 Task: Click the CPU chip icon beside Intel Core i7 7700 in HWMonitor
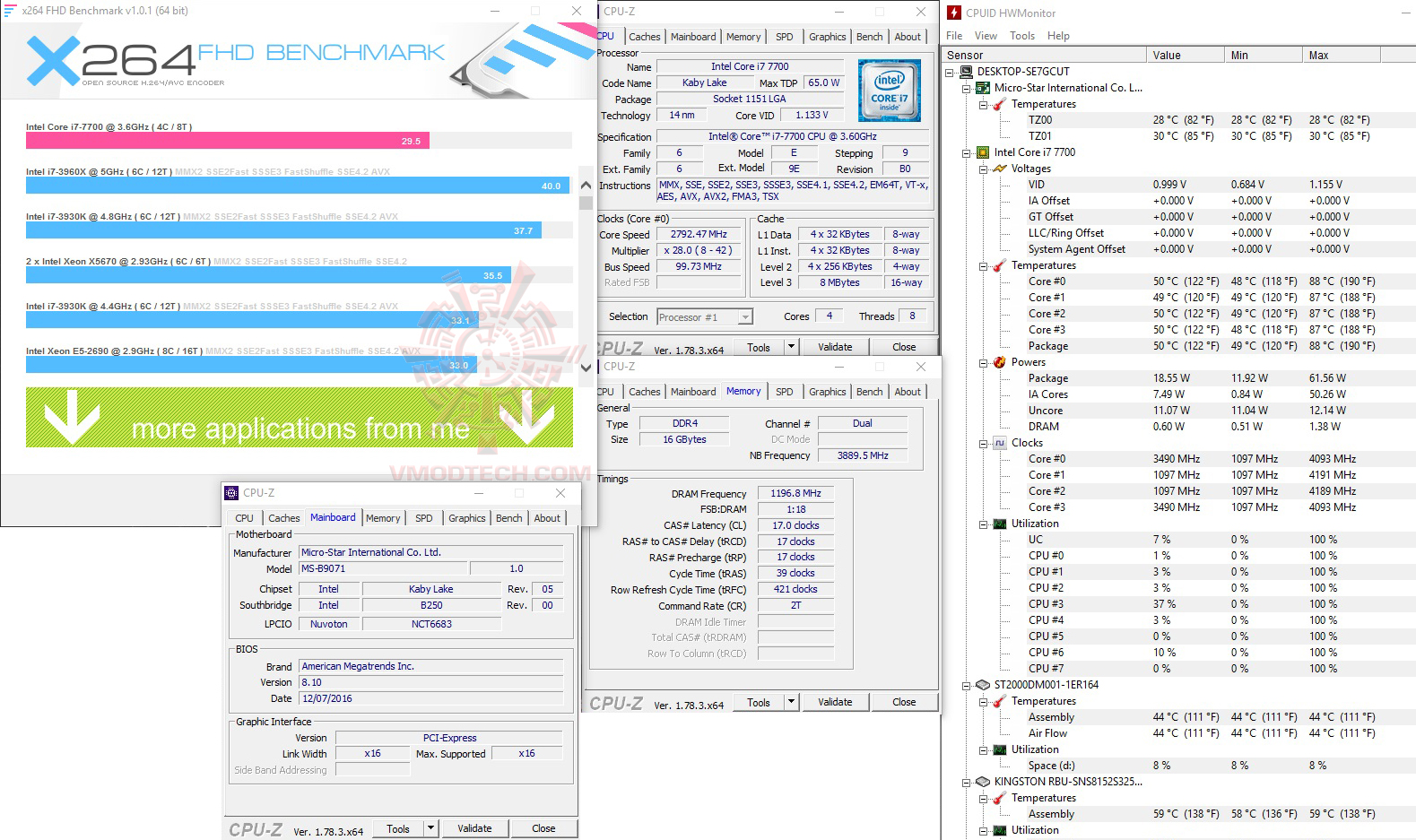point(983,152)
